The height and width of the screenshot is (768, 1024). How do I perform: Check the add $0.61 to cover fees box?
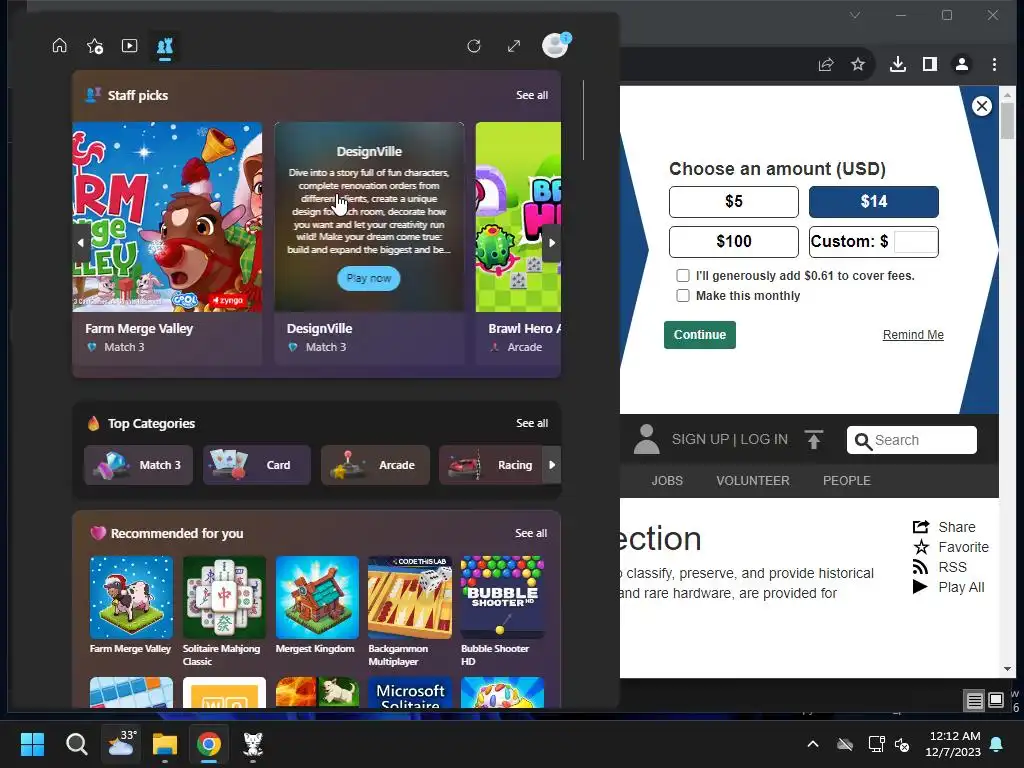682,276
